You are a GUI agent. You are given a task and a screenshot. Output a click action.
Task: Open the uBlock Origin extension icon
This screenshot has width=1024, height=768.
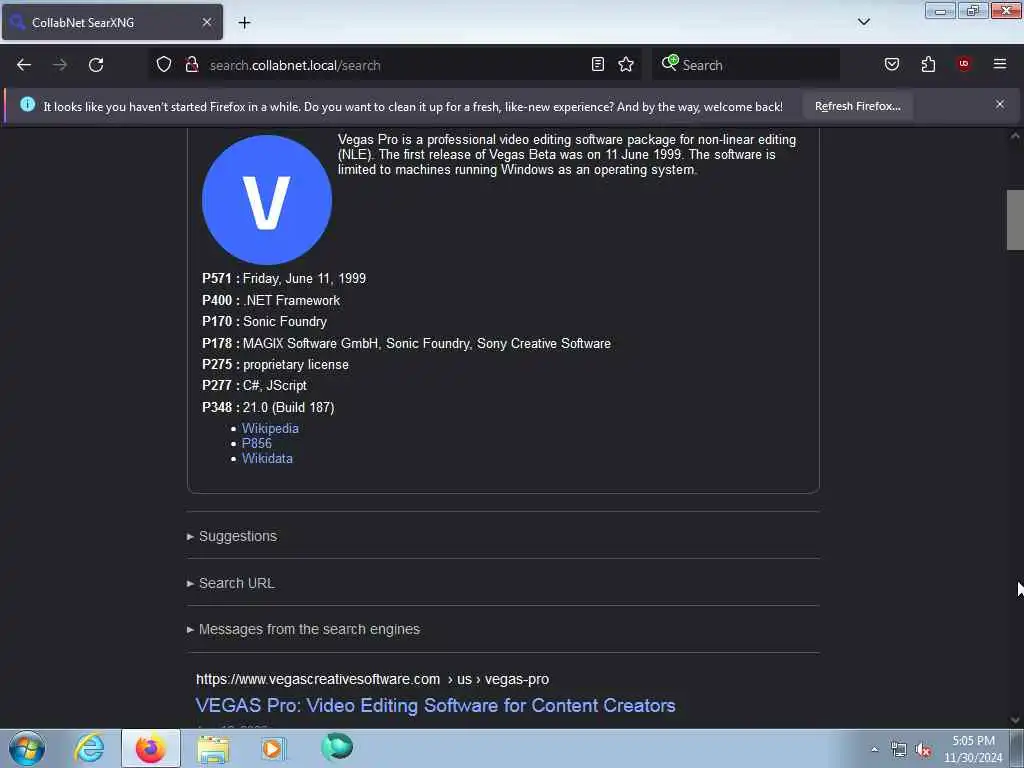click(x=964, y=64)
